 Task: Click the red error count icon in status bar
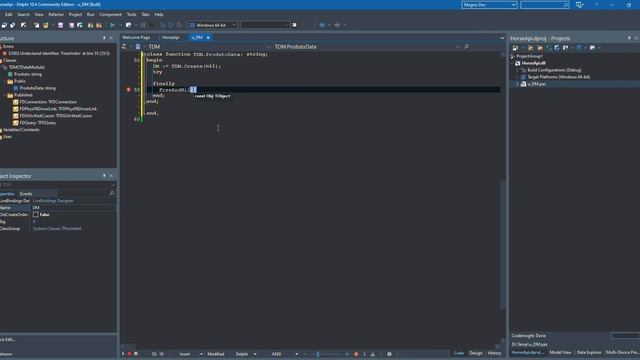(356, 354)
